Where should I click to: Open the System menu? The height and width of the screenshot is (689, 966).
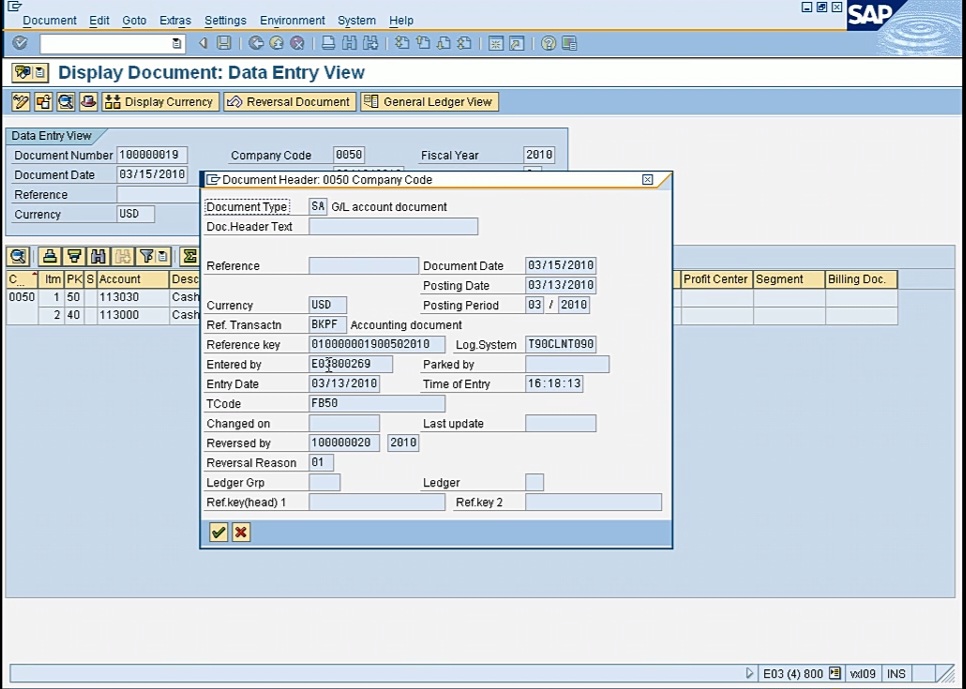point(356,20)
